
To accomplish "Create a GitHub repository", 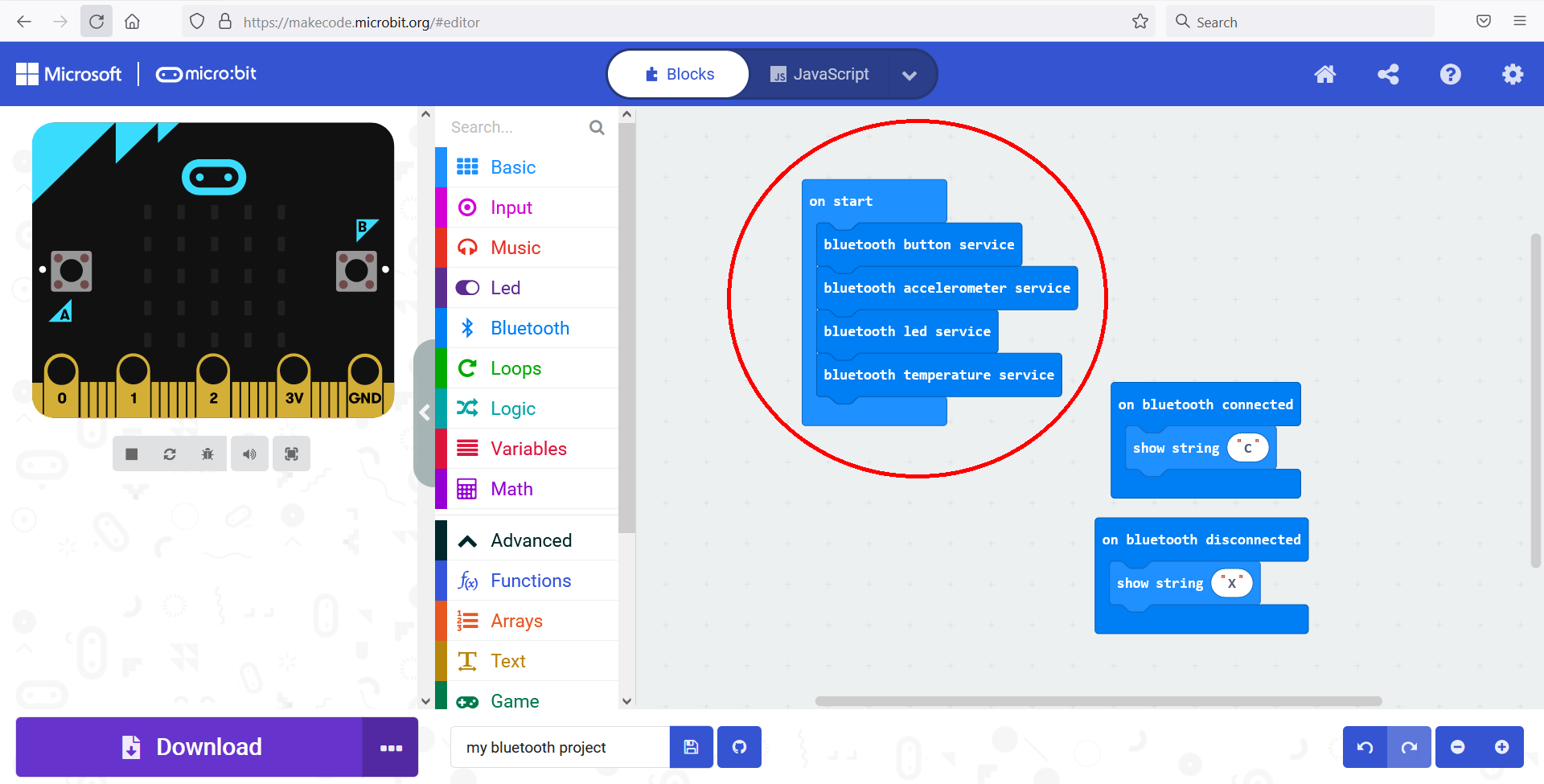I will coord(740,747).
